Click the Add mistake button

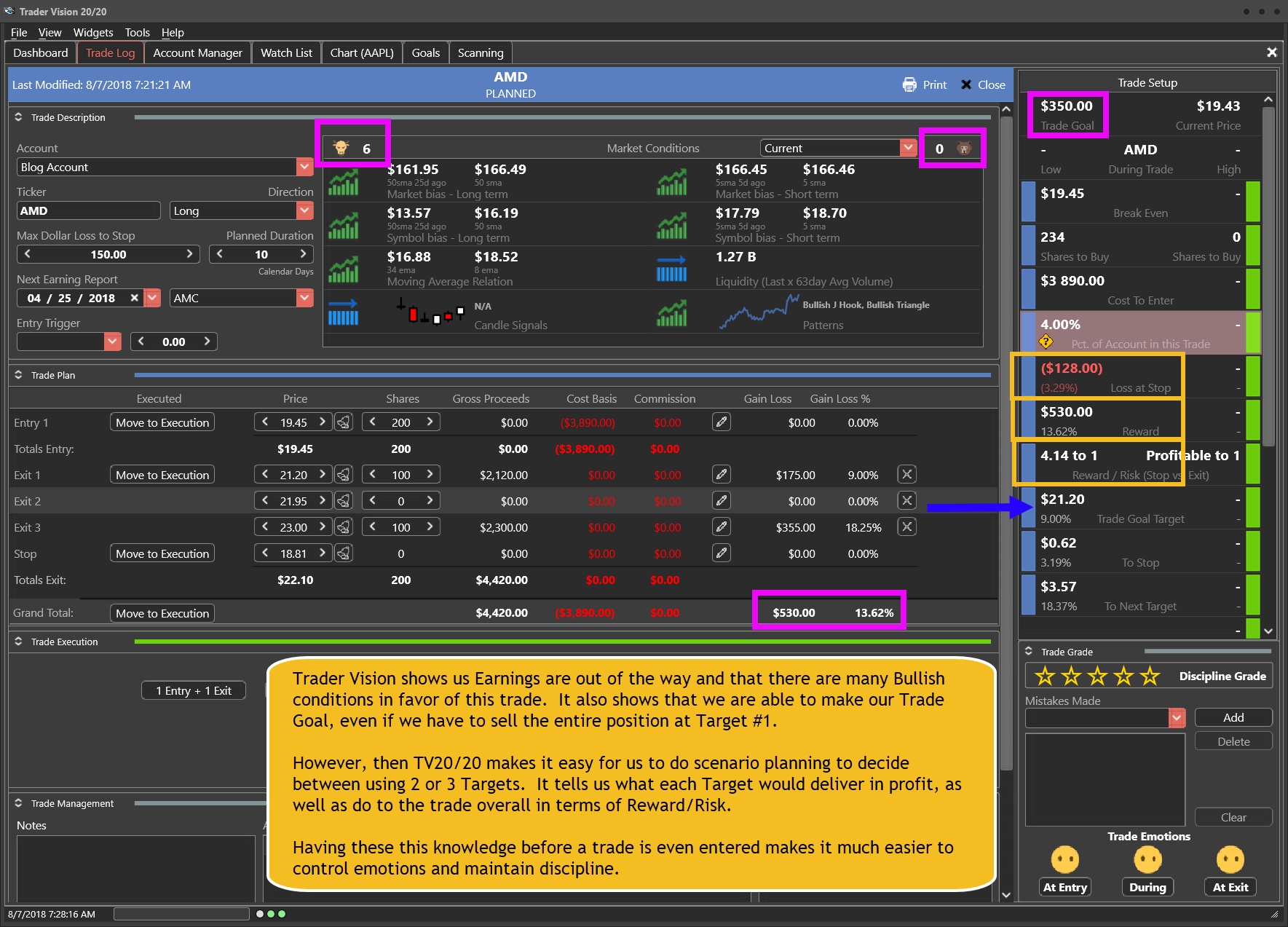1233,717
